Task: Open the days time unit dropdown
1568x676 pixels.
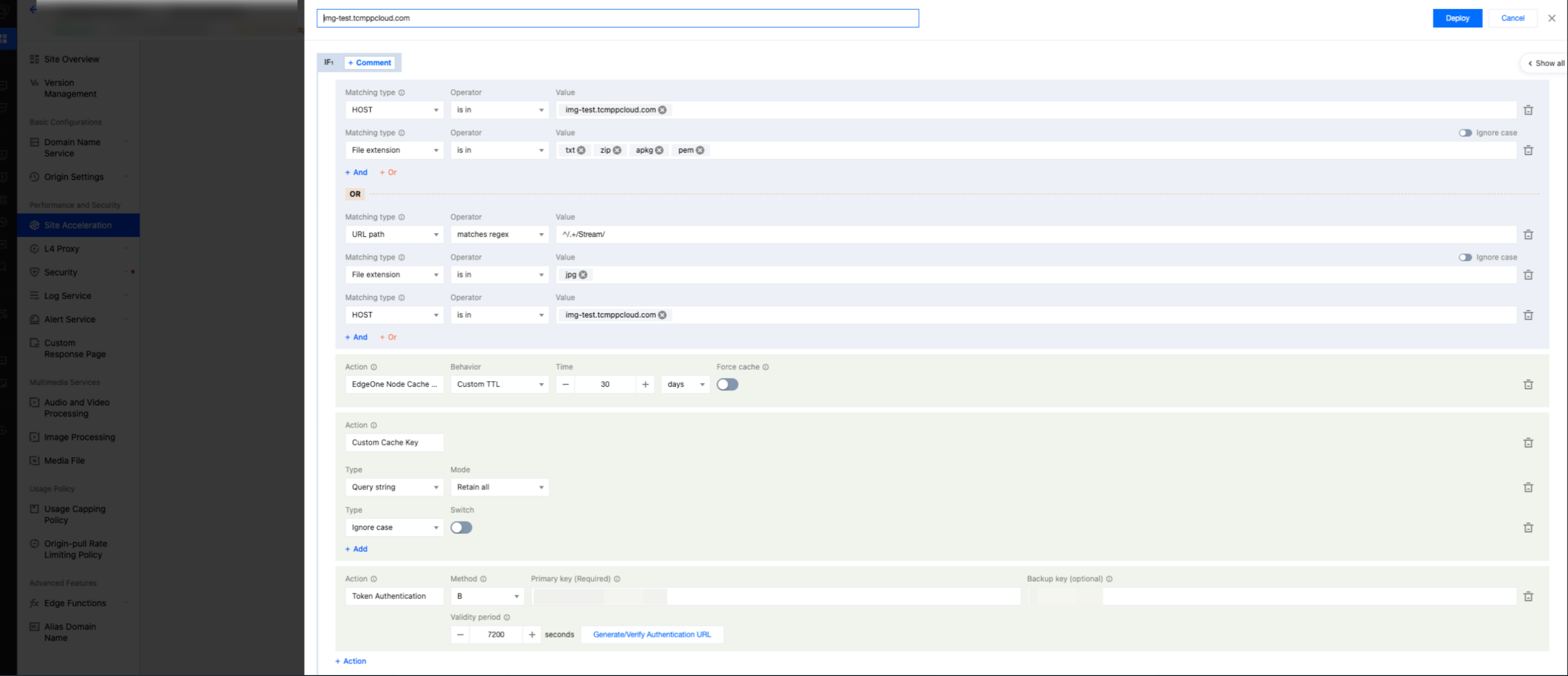Action: (685, 384)
